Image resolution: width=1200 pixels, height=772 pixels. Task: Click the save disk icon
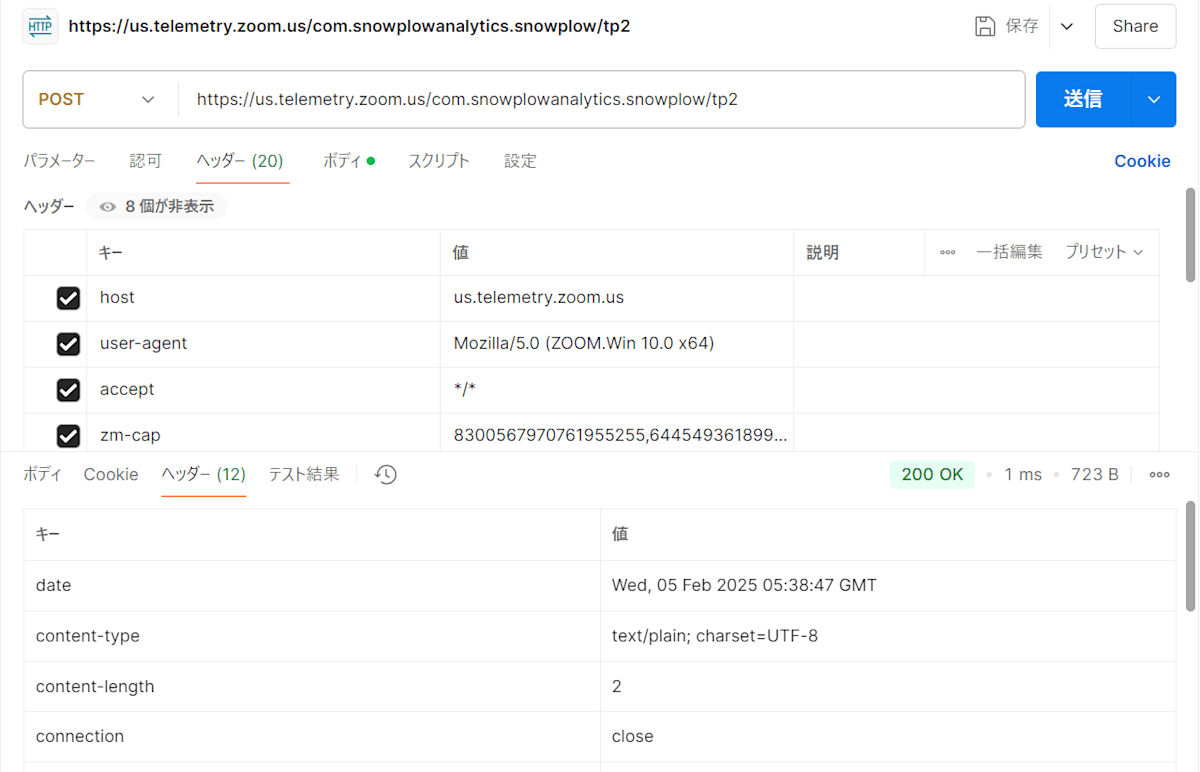[985, 26]
